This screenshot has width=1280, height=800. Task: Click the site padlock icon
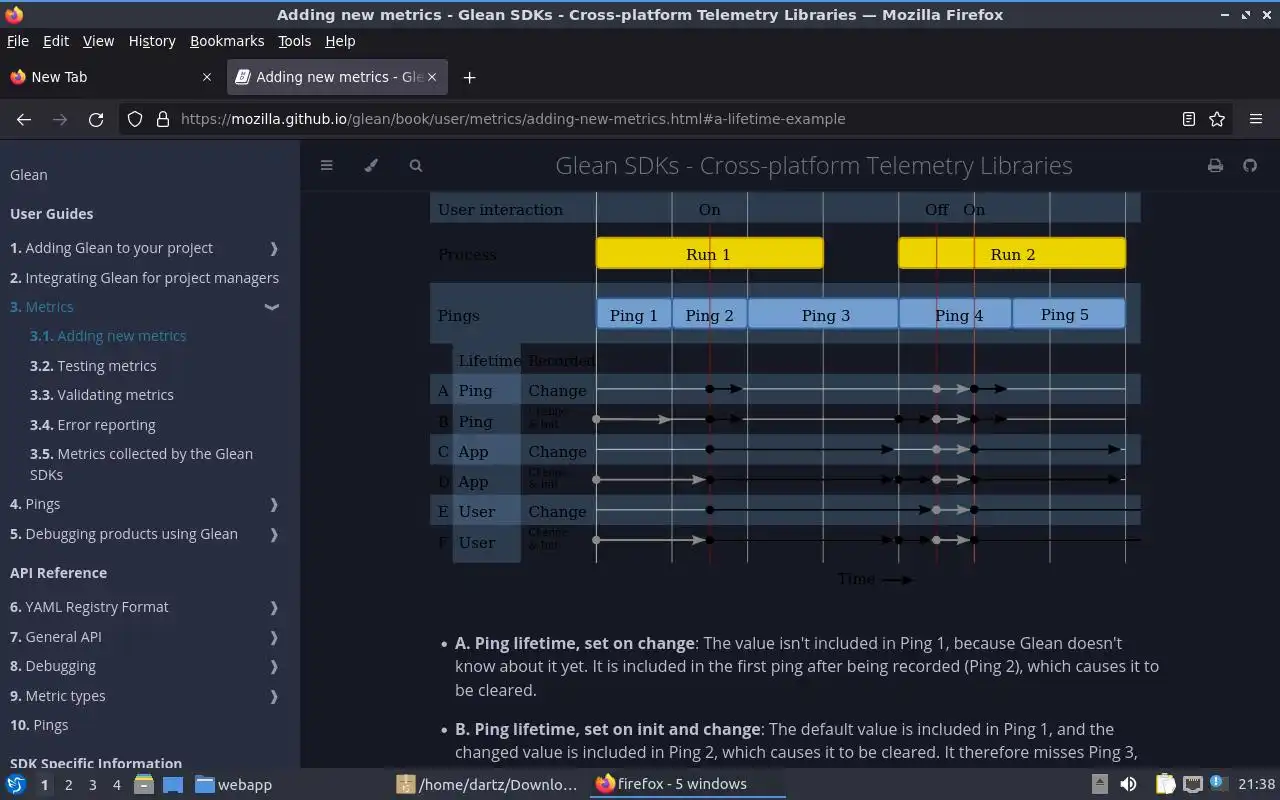tap(163, 119)
